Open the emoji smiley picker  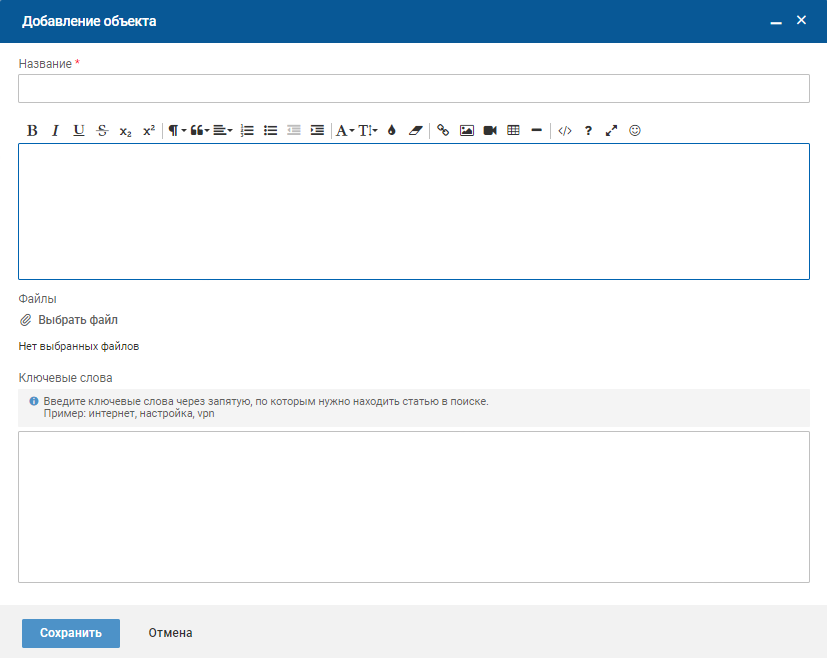click(x=634, y=130)
